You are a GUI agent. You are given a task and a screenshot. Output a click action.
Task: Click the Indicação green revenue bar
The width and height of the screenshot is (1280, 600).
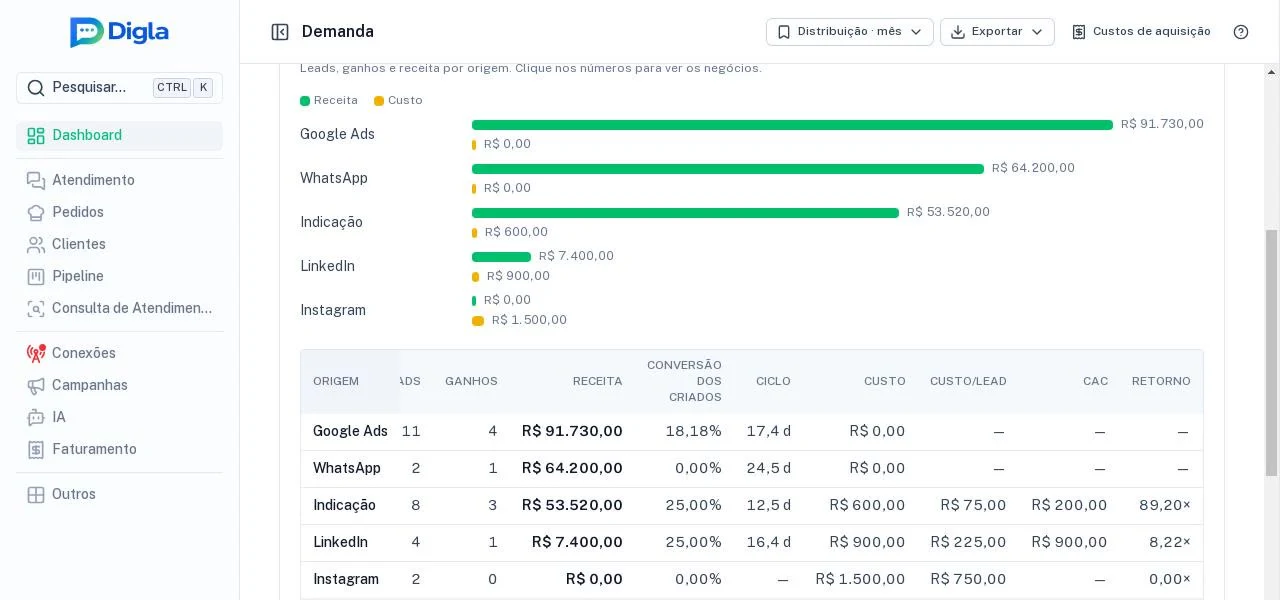[685, 213]
